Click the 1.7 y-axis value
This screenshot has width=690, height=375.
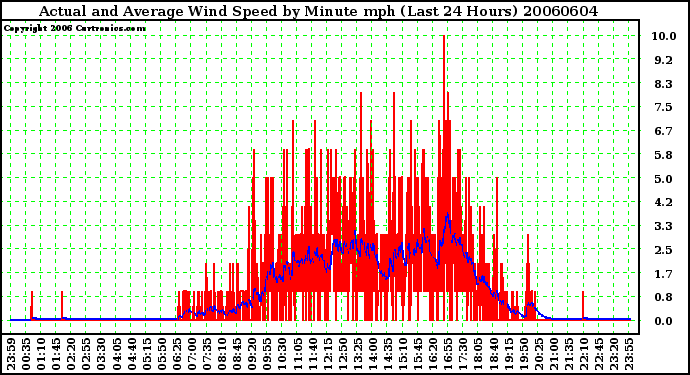664,274
